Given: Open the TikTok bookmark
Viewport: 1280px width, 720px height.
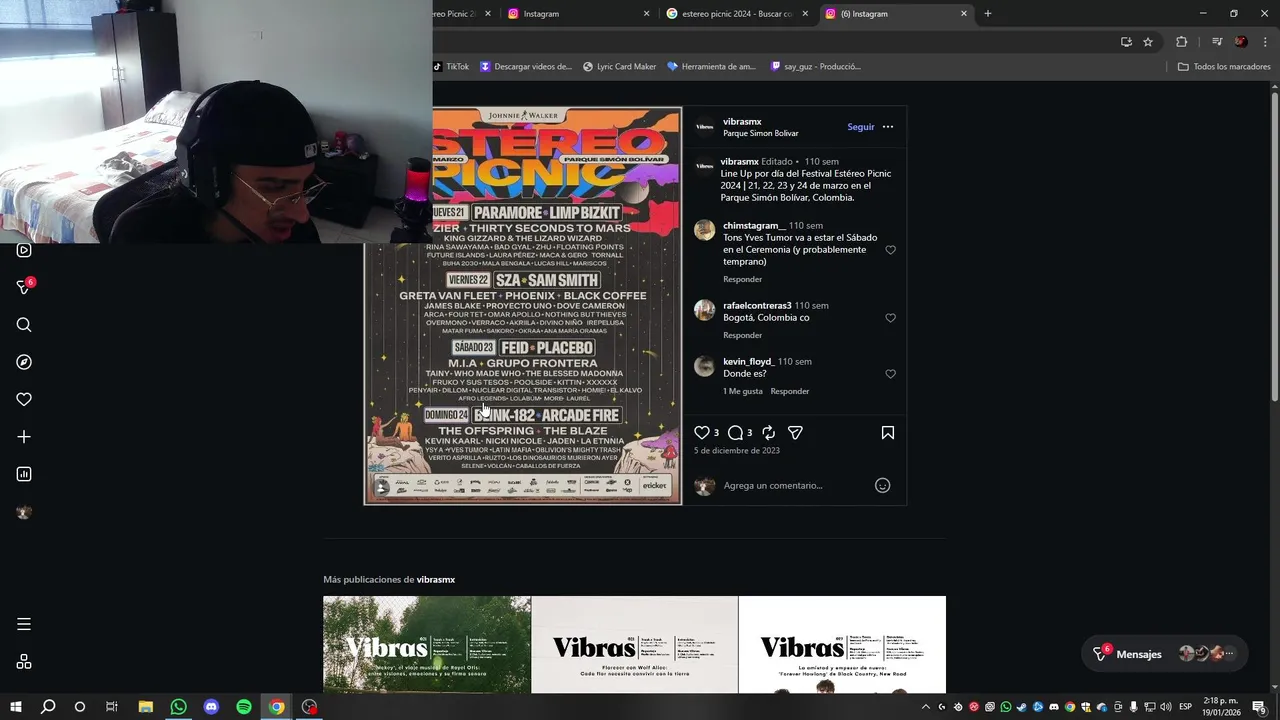Looking at the screenshot, I should pos(451,67).
